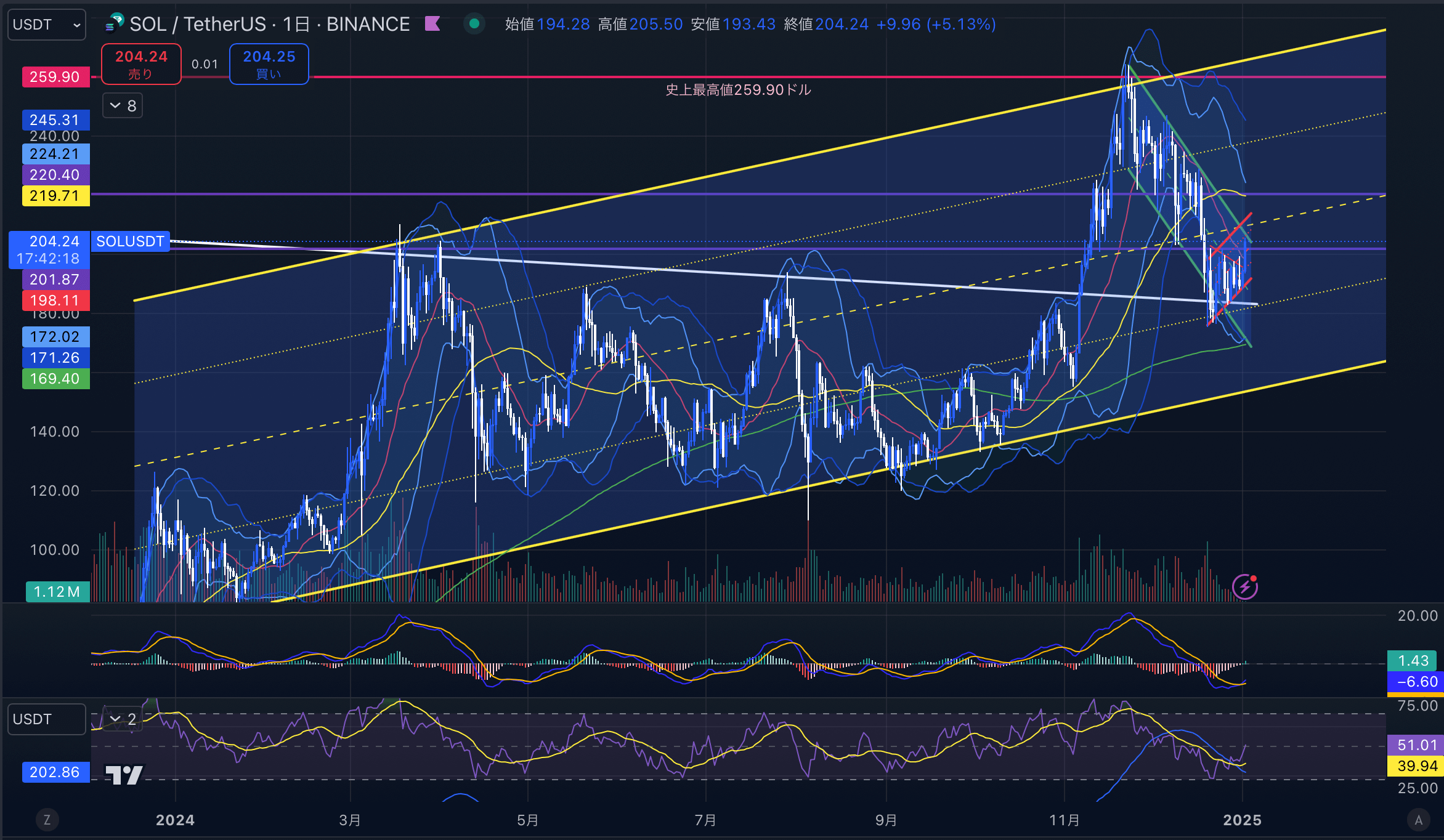Click the 51.01 RSI value label
The width and height of the screenshot is (1444, 840).
[1415, 745]
